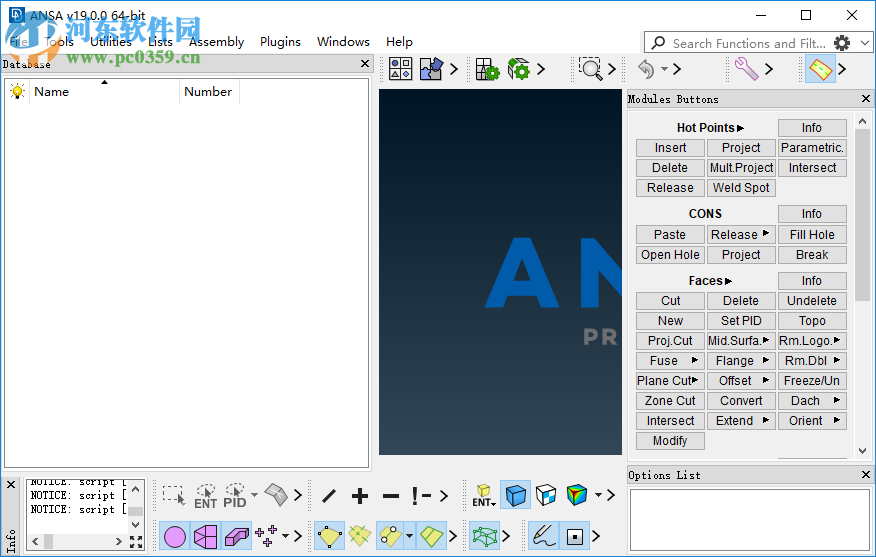This screenshot has height=557, width=876.
Task: Open the Lists menu
Action: [160, 42]
